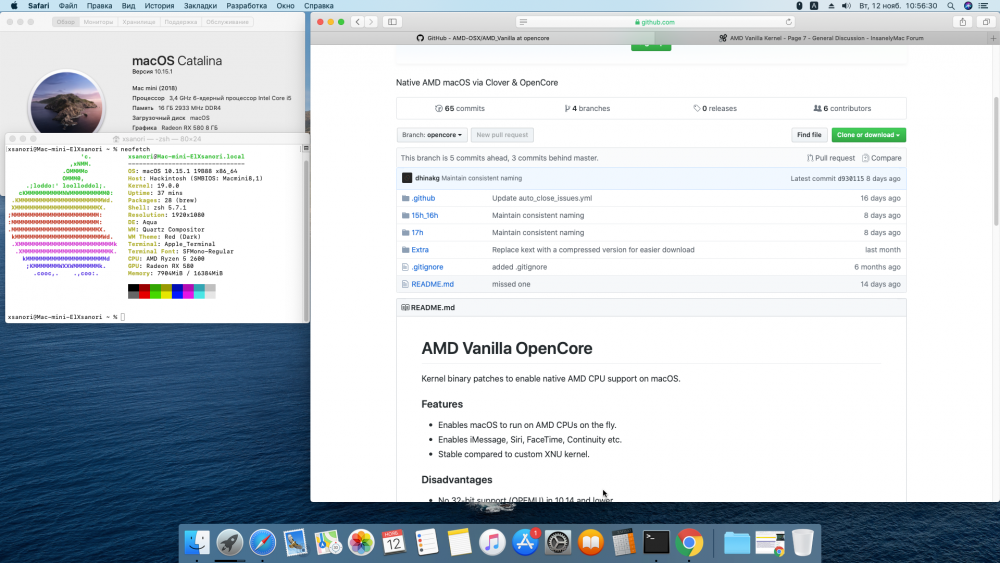Open the Файл menu
Screen dimensions: 1000x563
pyautogui.click(x=68, y=6)
